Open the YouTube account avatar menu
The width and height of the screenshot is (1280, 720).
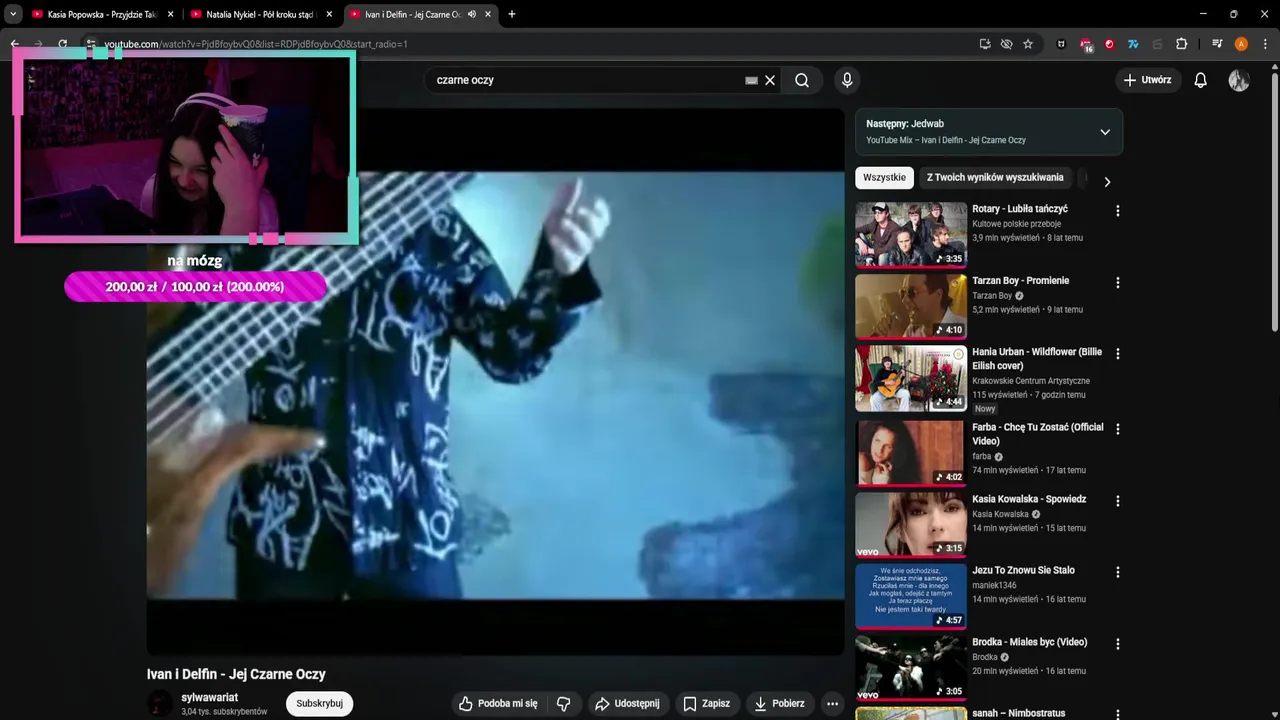click(1239, 80)
